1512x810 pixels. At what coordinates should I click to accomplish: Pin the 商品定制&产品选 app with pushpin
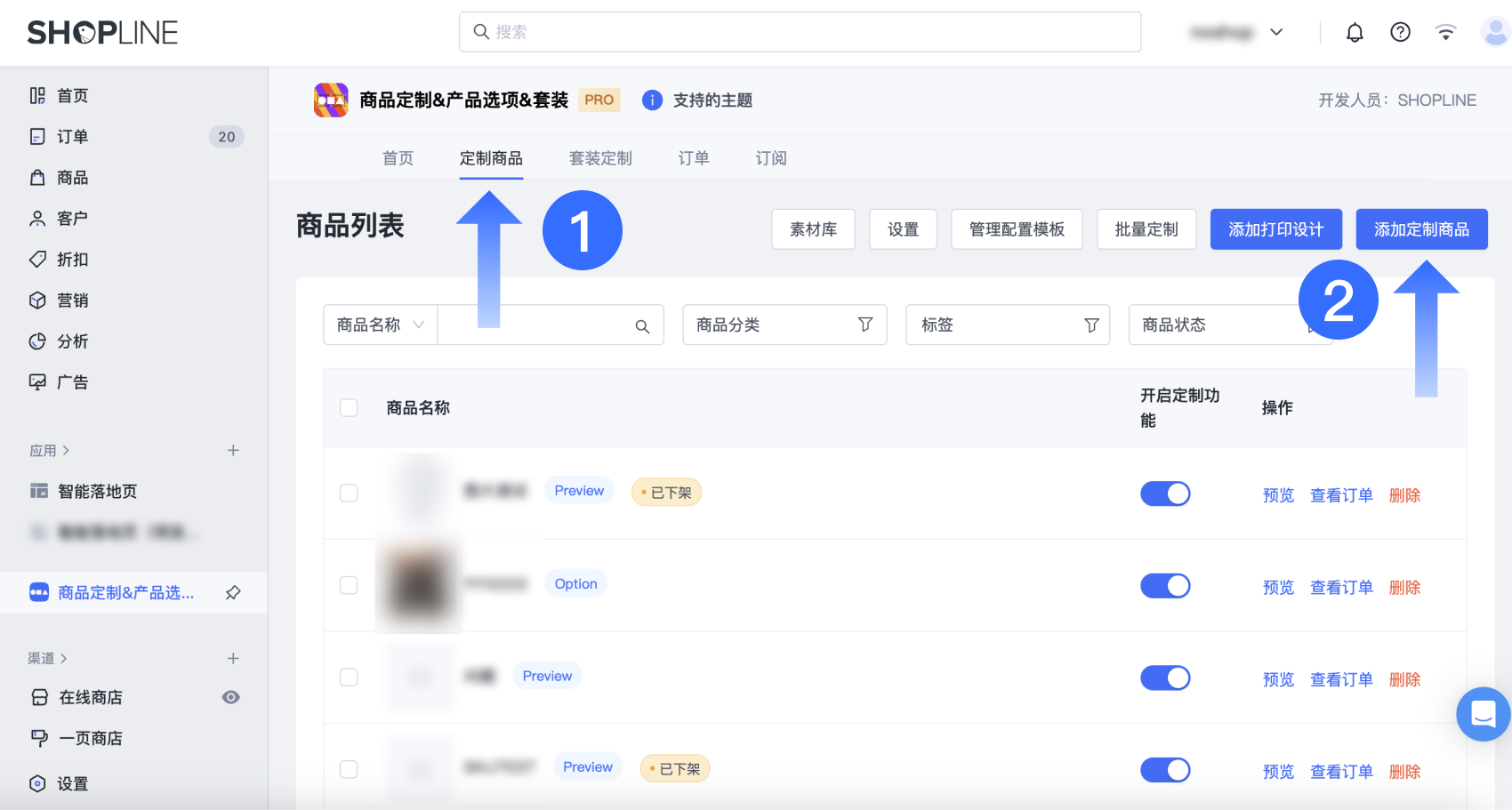[x=233, y=592]
